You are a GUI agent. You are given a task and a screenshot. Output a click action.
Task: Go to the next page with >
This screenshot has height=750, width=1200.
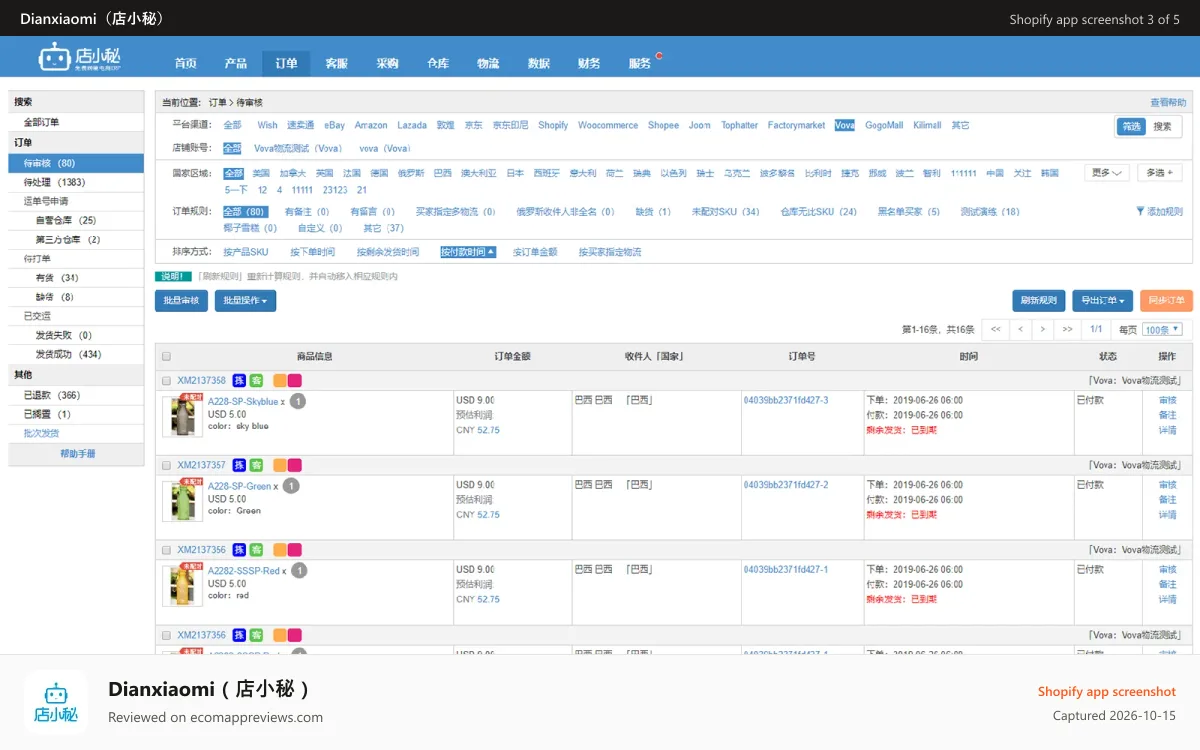coord(1043,329)
